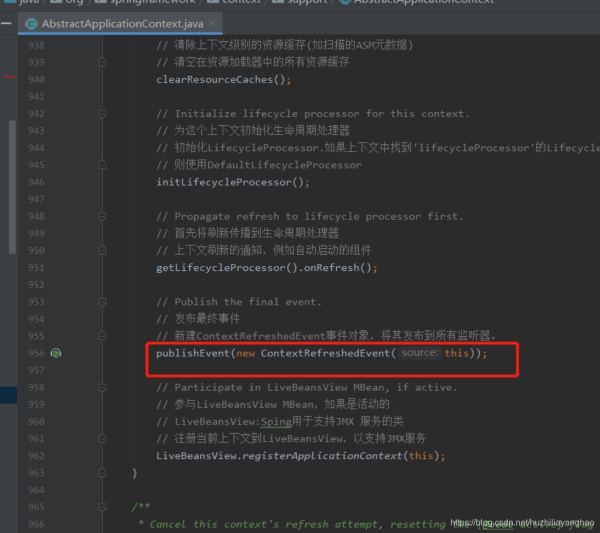Toggle fold marker at line 948

tap(102, 217)
